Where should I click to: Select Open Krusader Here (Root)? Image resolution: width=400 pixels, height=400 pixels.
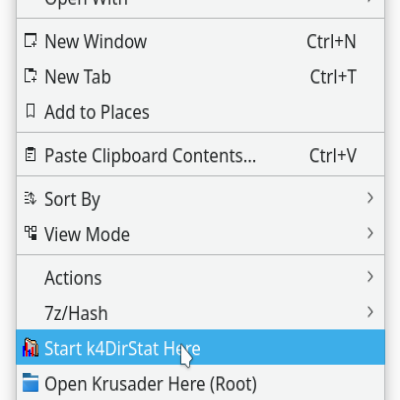point(200,383)
